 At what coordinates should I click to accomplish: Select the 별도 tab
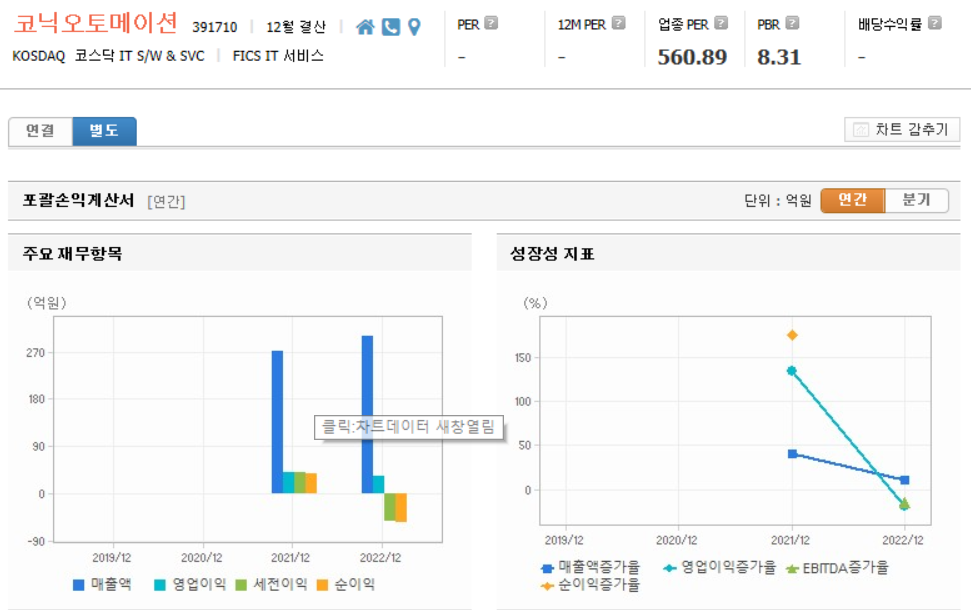pyautogui.click(x=104, y=131)
